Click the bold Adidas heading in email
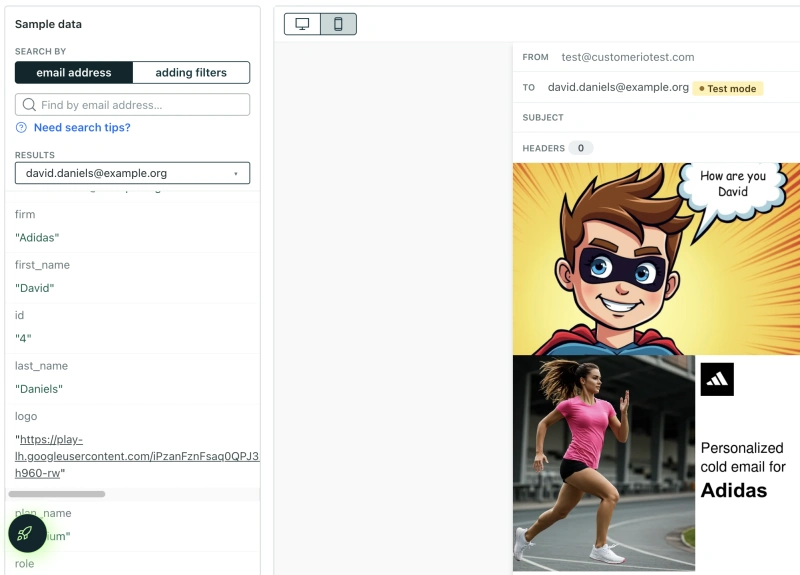 734,490
